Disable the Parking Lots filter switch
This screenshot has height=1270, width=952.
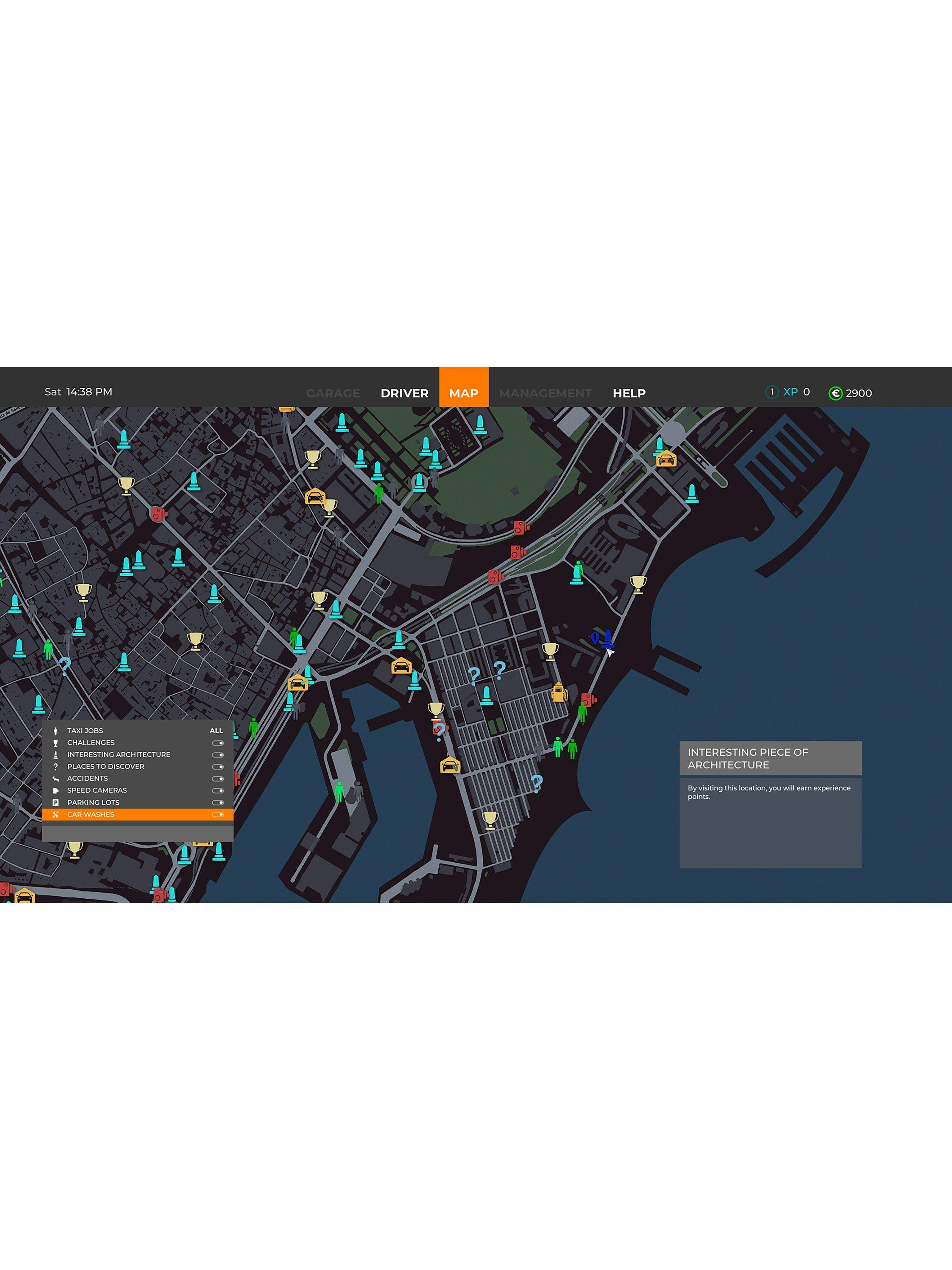click(x=217, y=803)
